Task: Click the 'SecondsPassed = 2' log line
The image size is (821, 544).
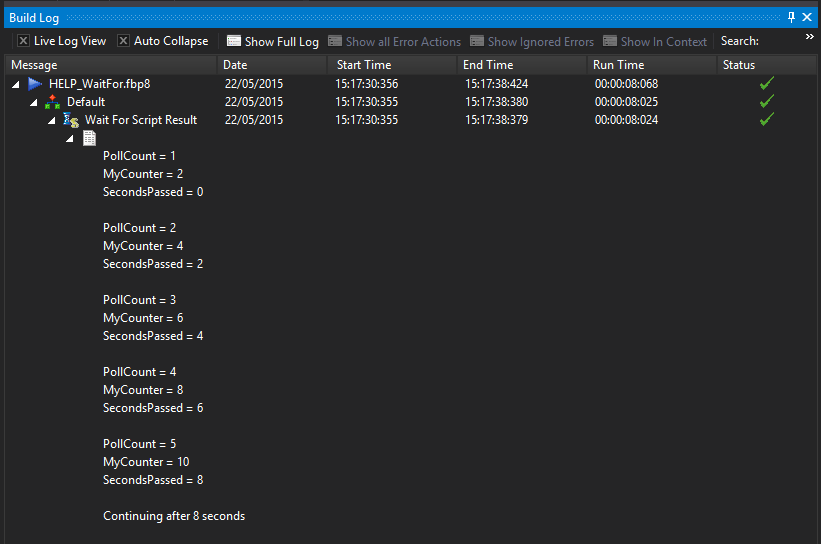Action: point(153,264)
